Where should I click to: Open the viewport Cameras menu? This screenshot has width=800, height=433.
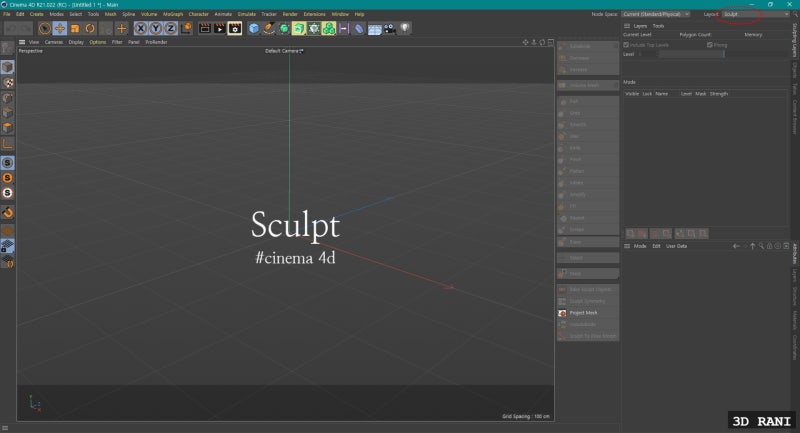(54, 42)
